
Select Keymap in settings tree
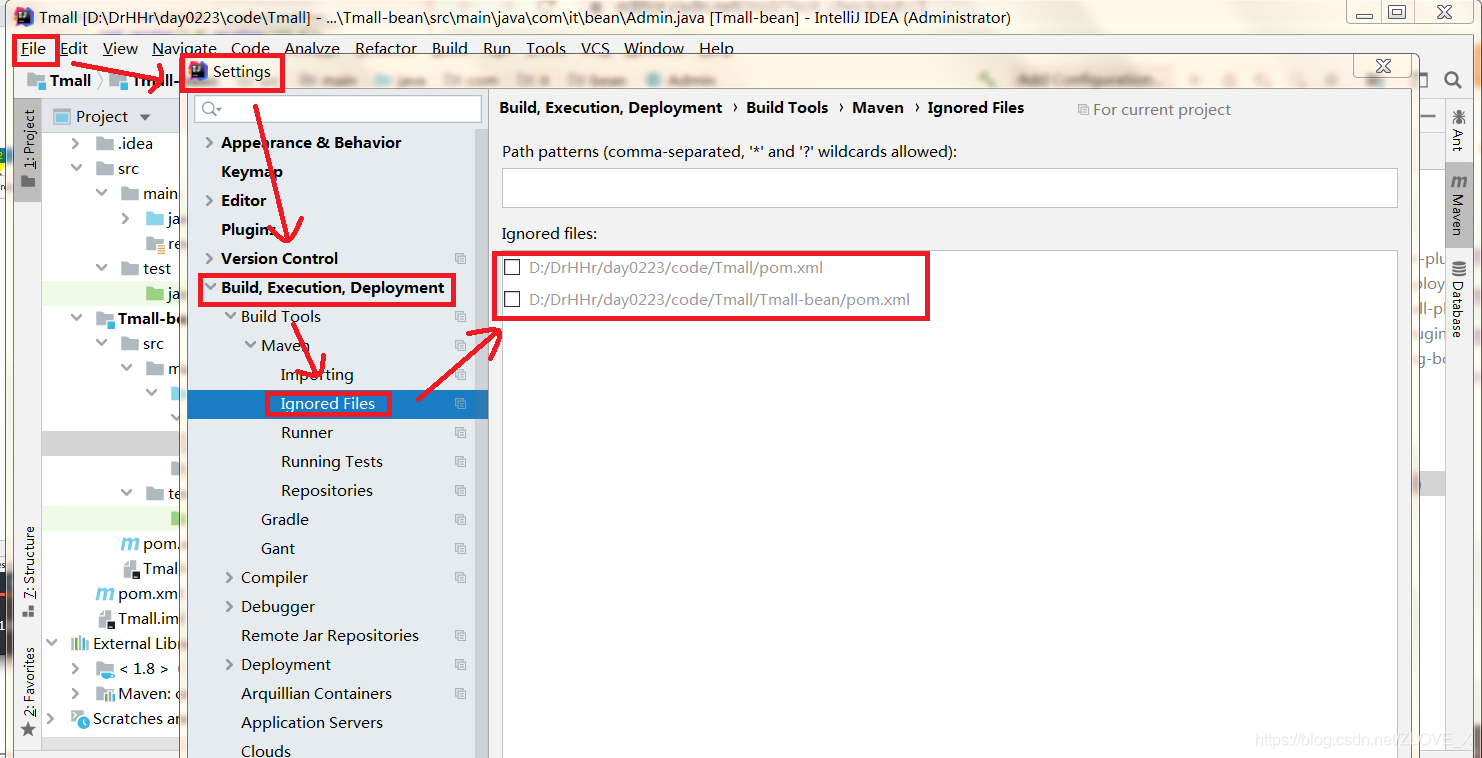[x=252, y=171]
